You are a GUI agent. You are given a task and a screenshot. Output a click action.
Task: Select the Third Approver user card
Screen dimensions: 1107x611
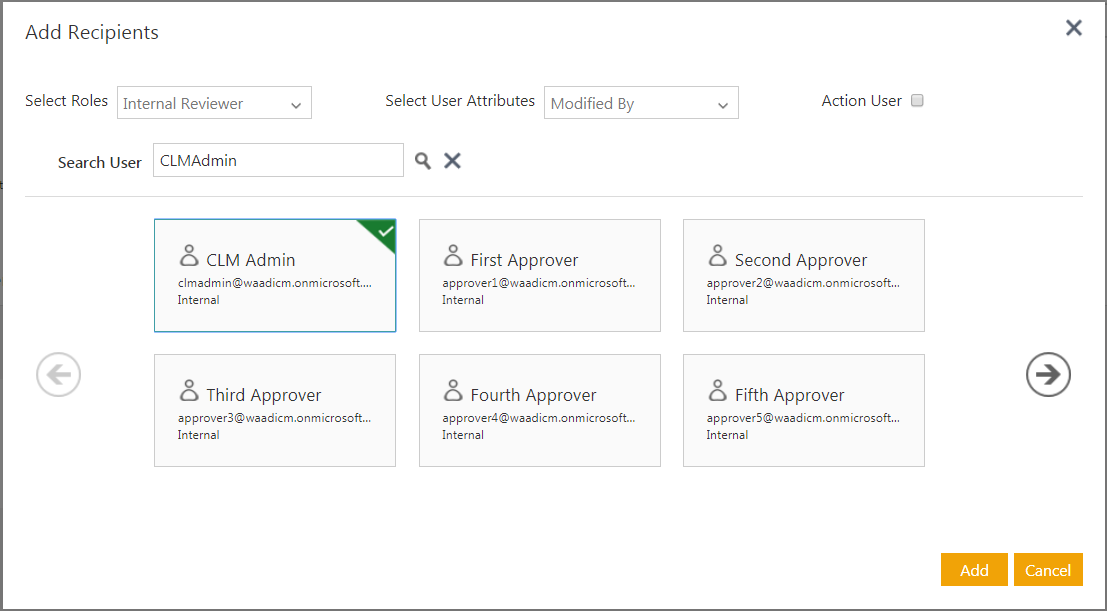tap(275, 411)
